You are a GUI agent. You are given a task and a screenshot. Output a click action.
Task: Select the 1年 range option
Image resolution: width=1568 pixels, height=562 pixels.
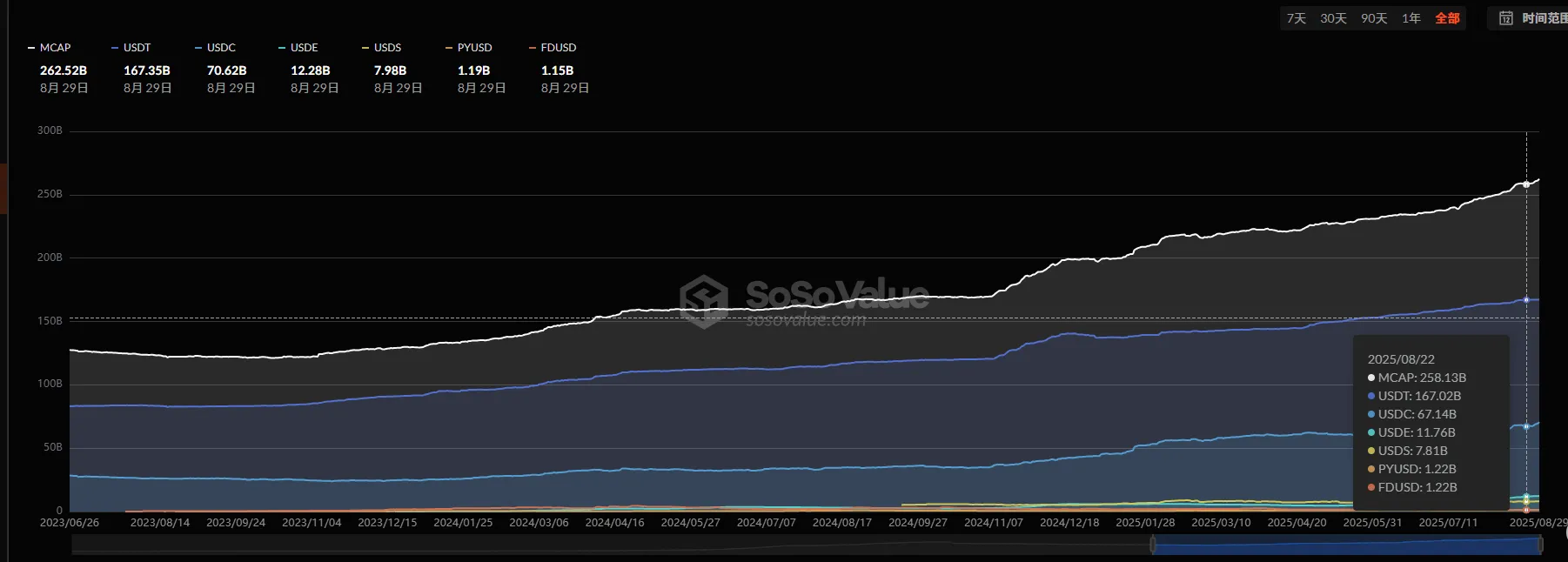[x=1411, y=18]
